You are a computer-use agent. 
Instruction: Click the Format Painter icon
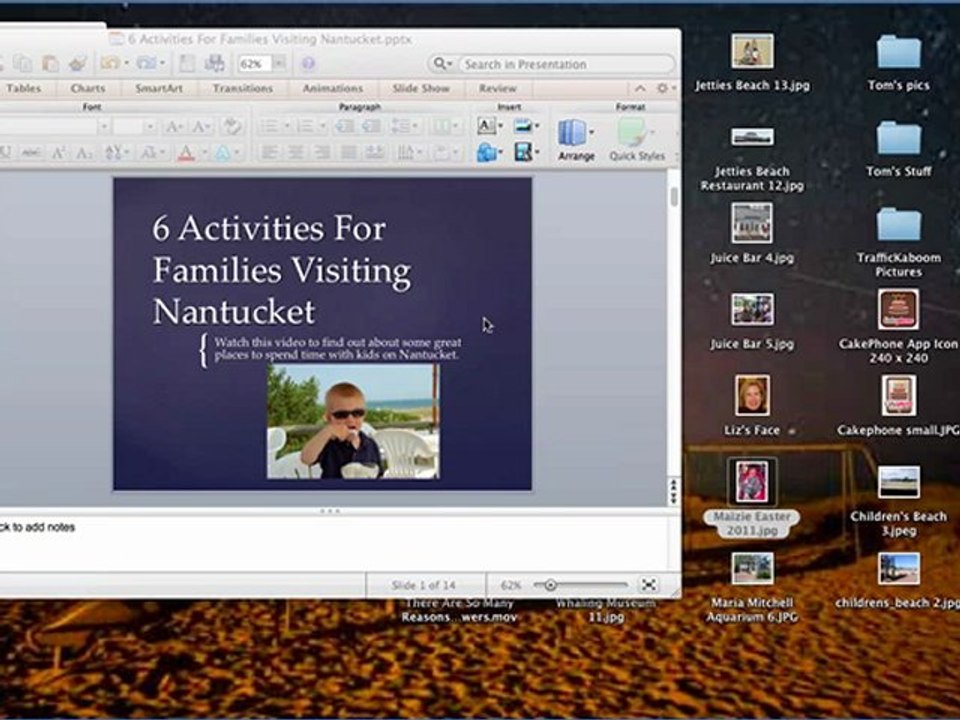pyautogui.click(x=78, y=63)
